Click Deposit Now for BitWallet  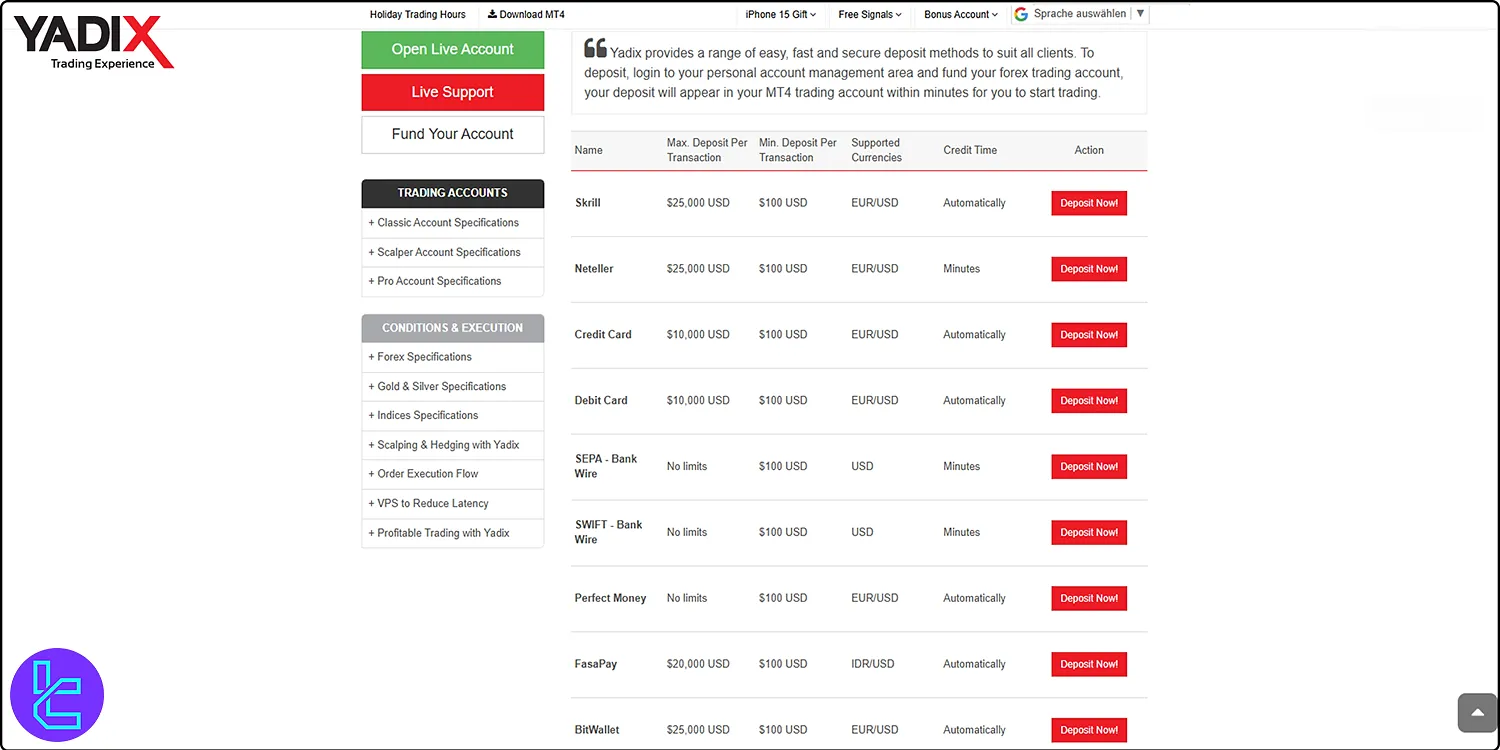[x=1089, y=730]
